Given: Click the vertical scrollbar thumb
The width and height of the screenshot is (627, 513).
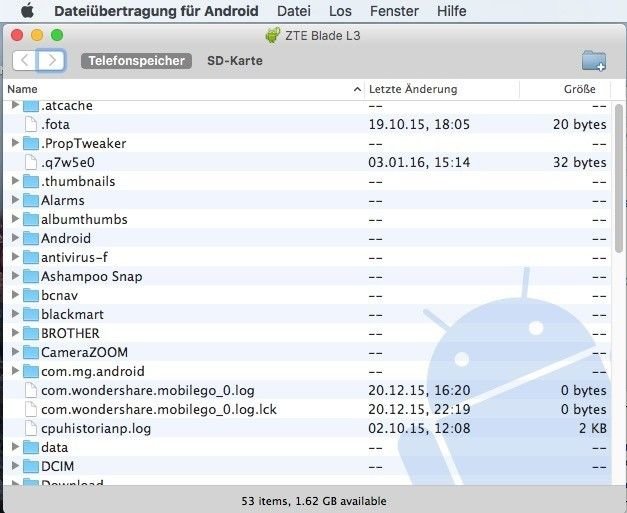Looking at the screenshot, I should [619, 178].
